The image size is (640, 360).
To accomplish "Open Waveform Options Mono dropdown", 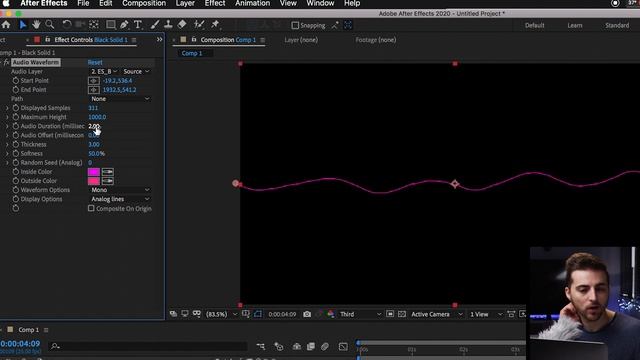I will [x=120, y=190].
